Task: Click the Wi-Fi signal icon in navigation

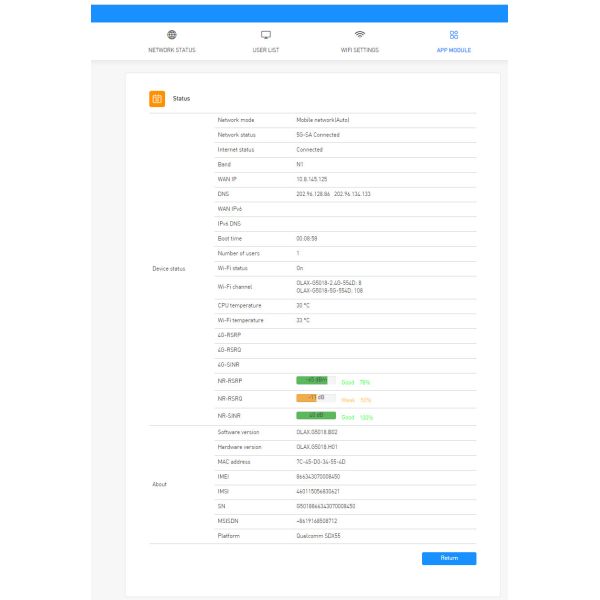Action: pos(360,35)
